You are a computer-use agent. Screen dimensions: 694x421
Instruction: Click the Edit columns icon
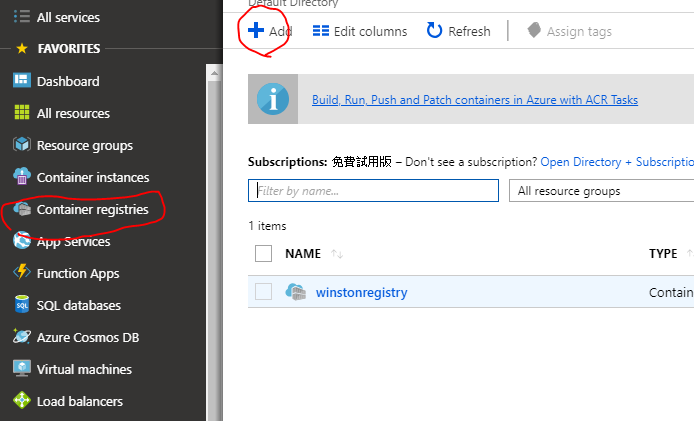(x=321, y=31)
